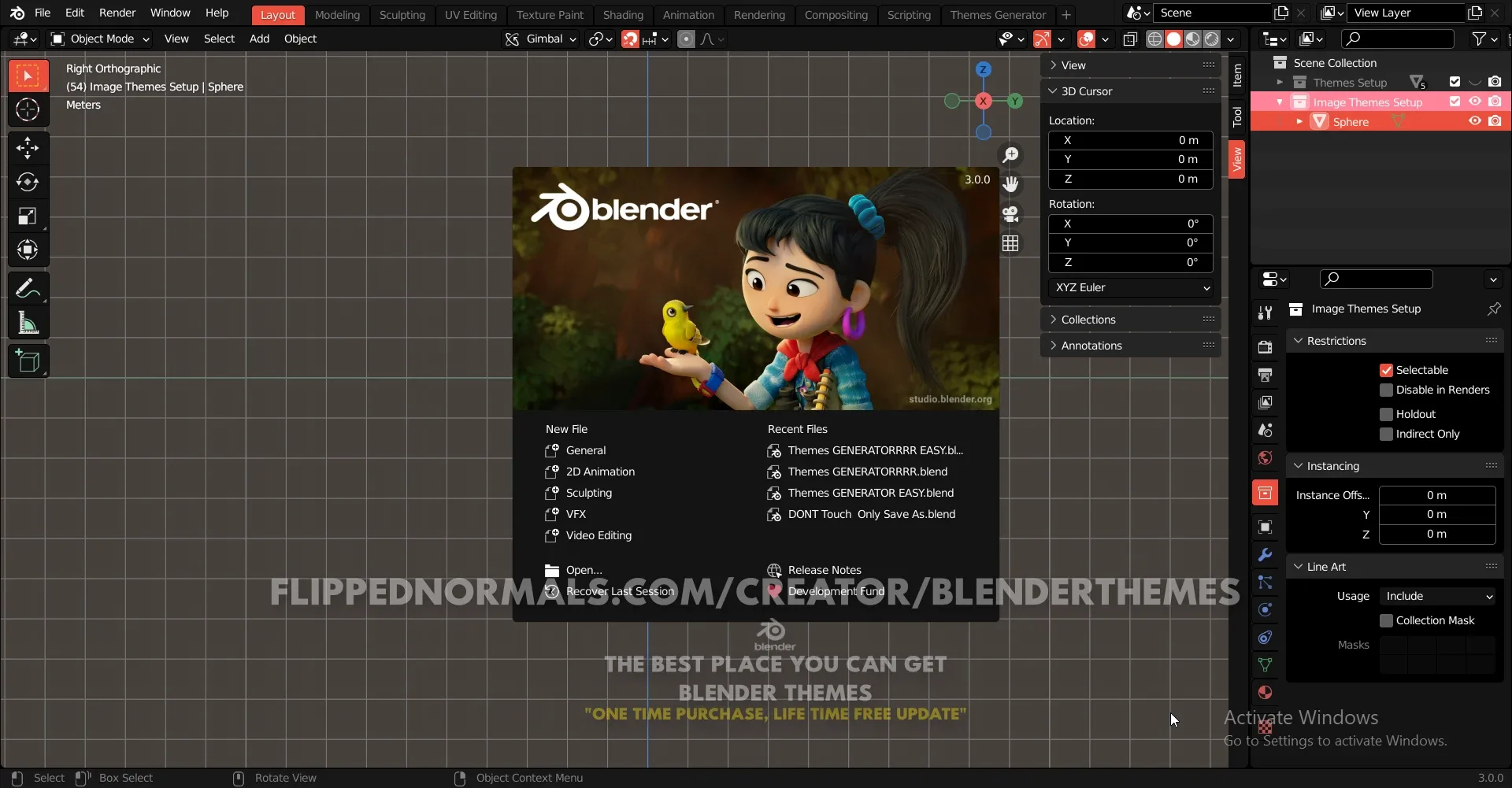The height and width of the screenshot is (788, 1512).
Task: Open the Modifier properties wrench tab
Action: [x=1266, y=555]
